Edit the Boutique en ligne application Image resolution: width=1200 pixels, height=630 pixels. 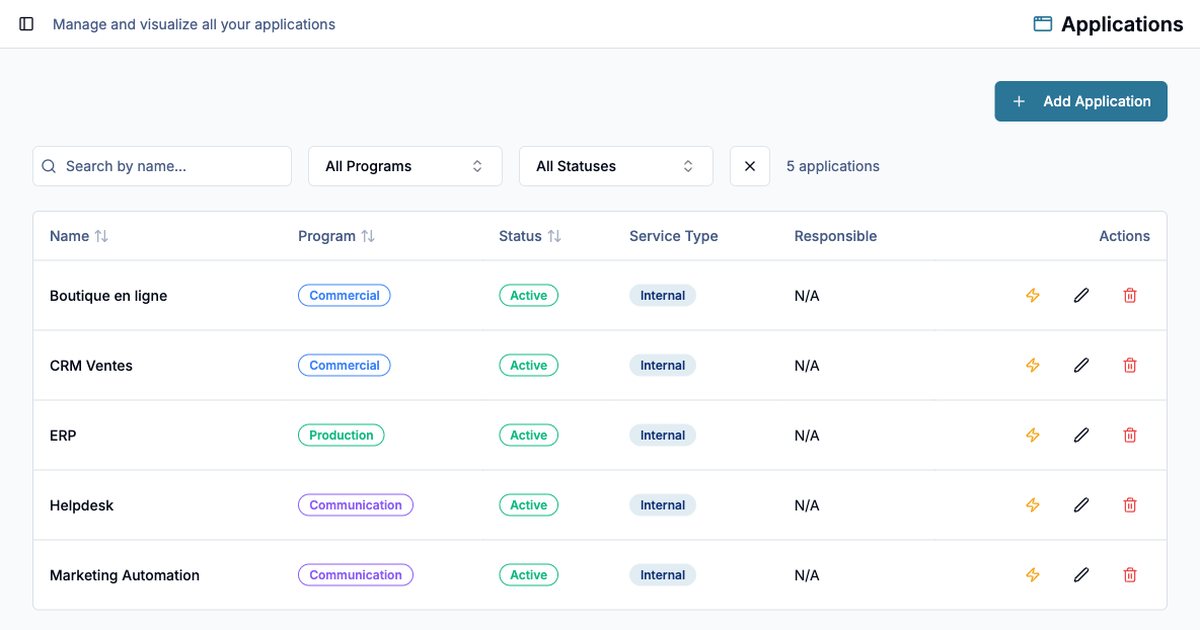click(1081, 295)
